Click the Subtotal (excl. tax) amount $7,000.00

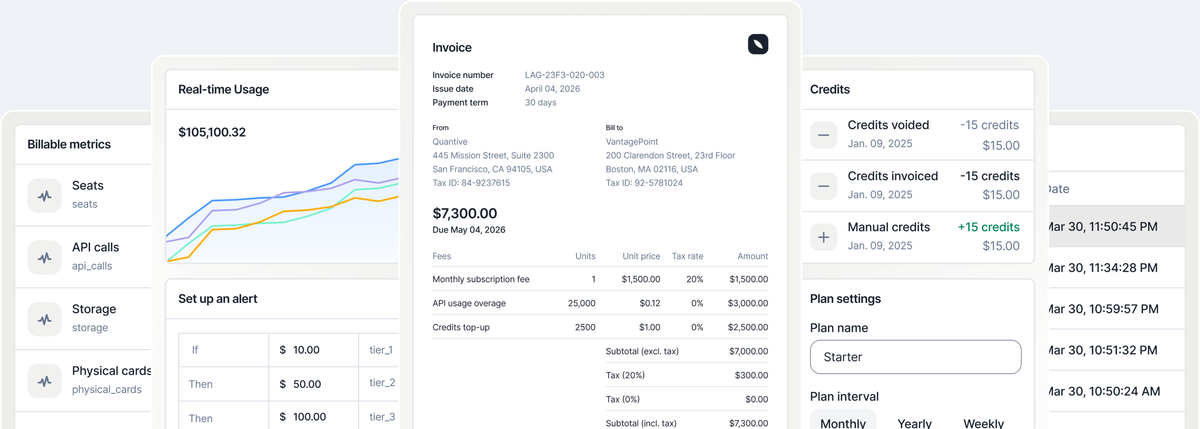click(x=748, y=351)
